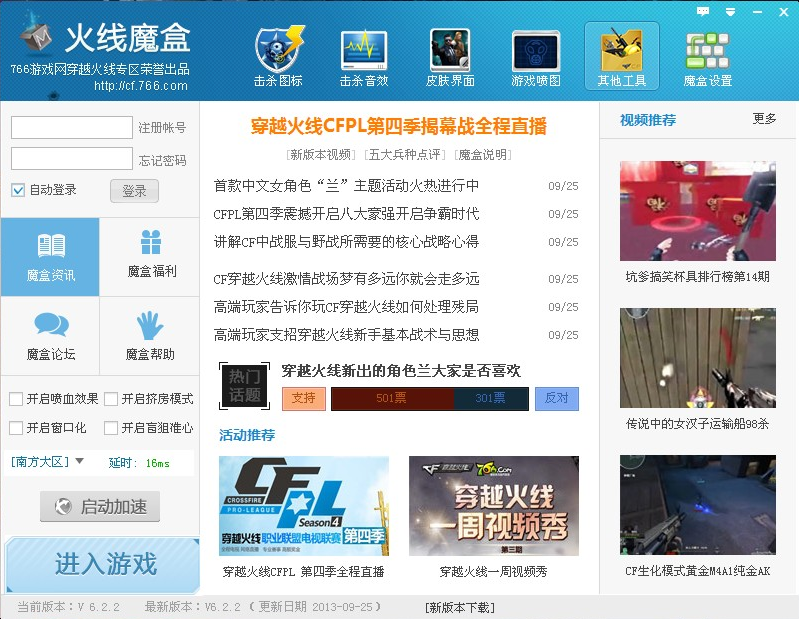The height and width of the screenshot is (619, 799).
Task: Open caption 穿越火线CFPL 第四季全程直播
Action: (304, 572)
